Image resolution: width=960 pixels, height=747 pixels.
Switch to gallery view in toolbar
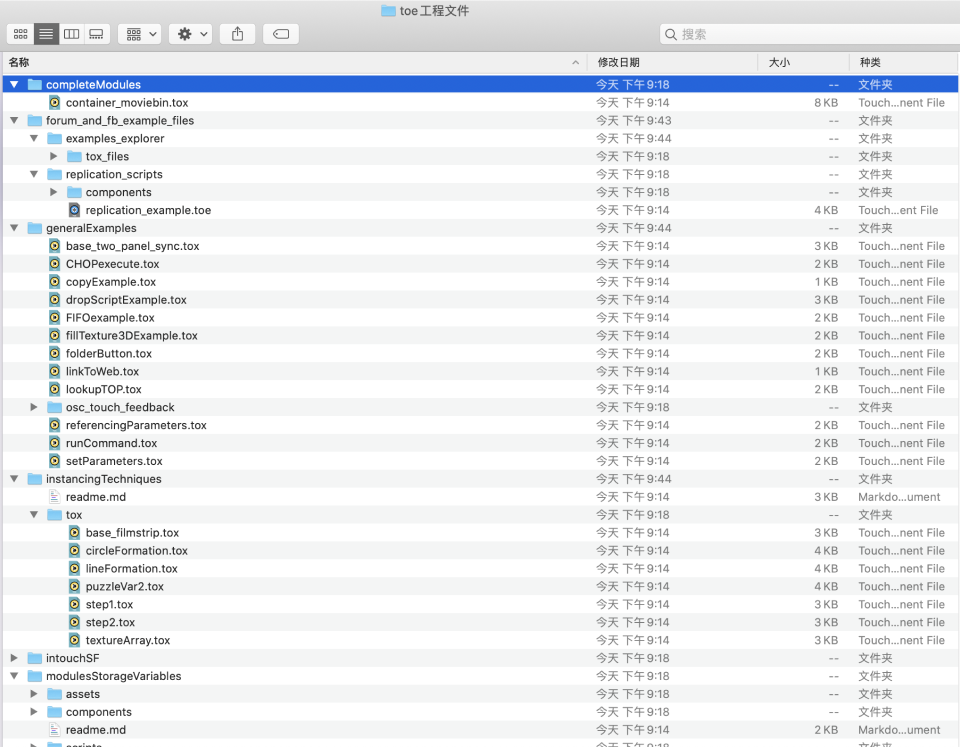click(x=96, y=34)
